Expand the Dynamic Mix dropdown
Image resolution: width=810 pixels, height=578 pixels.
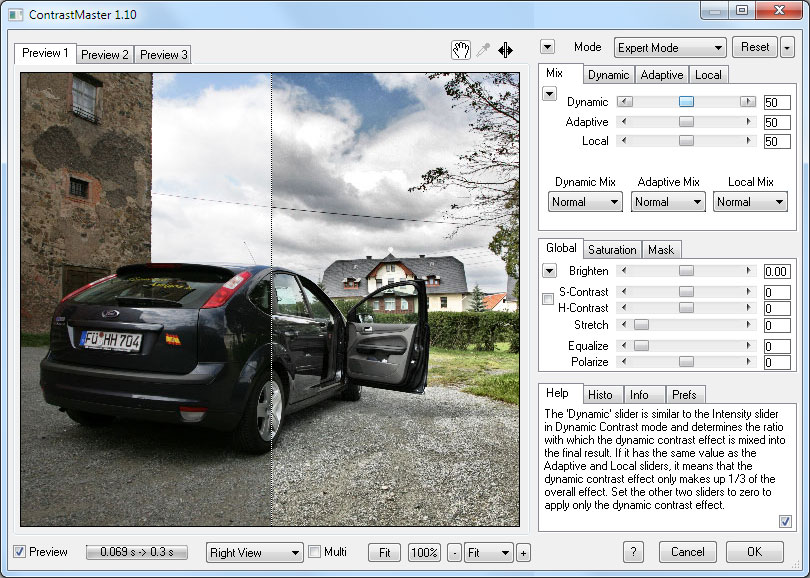pyautogui.click(x=586, y=201)
